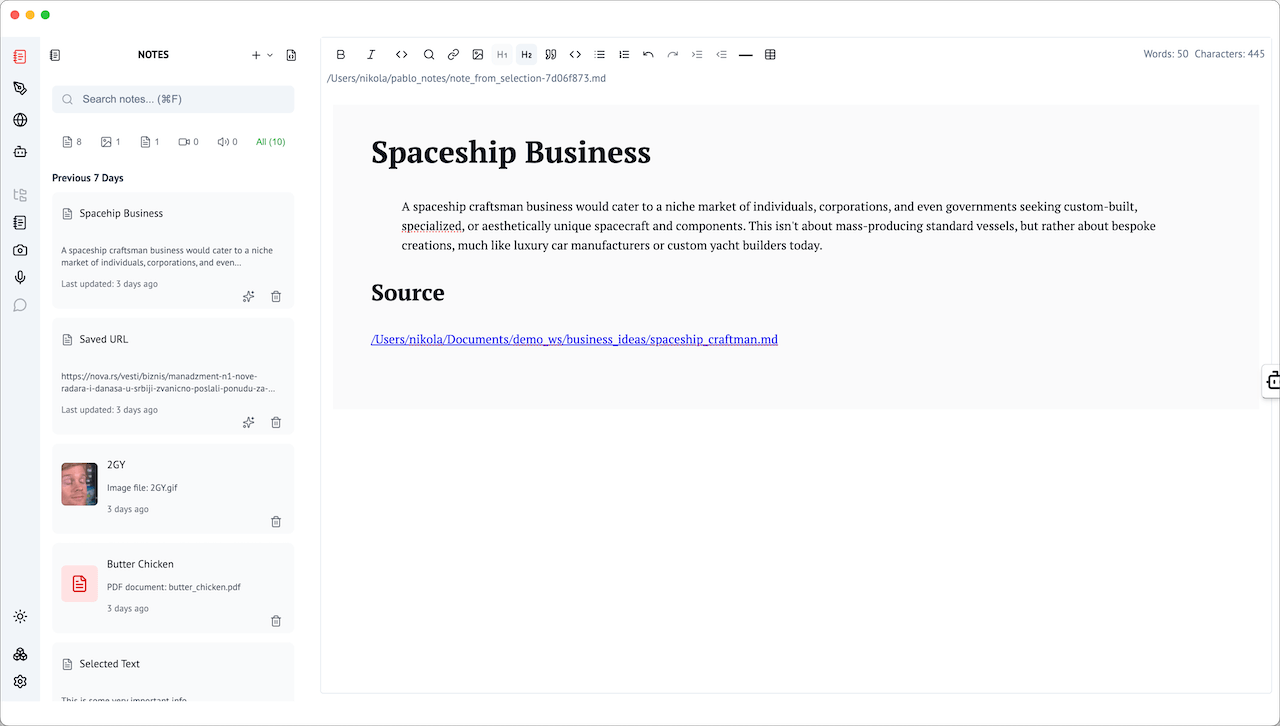Image resolution: width=1280 pixels, height=726 pixels.
Task: Insert a horizontal rule
Action: (746, 55)
